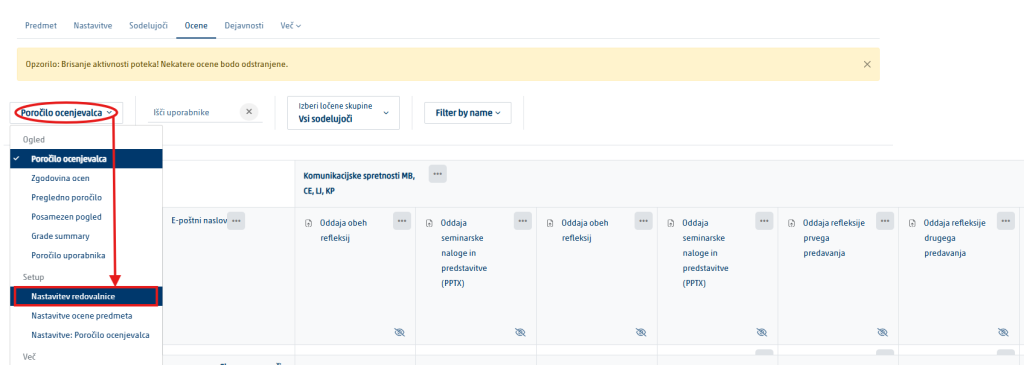Expand the Več navigation menu

(x=291, y=25)
